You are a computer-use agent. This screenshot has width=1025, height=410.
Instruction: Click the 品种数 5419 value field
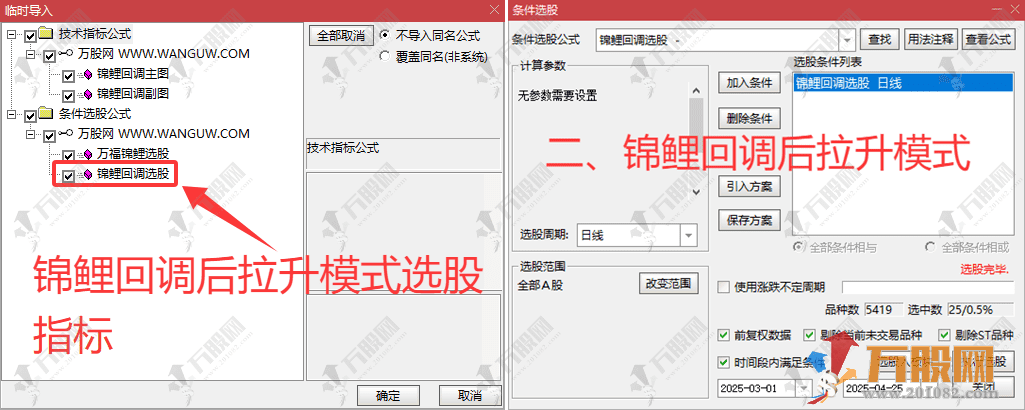[884, 310]
